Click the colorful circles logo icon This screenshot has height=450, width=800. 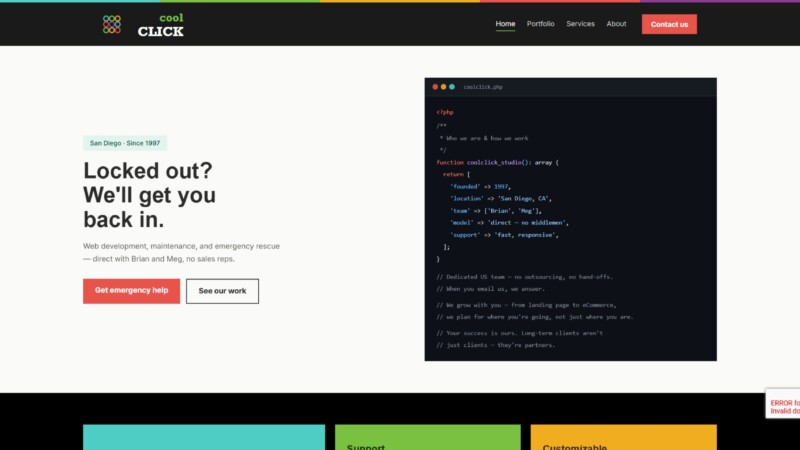click(x=112, y=24)
